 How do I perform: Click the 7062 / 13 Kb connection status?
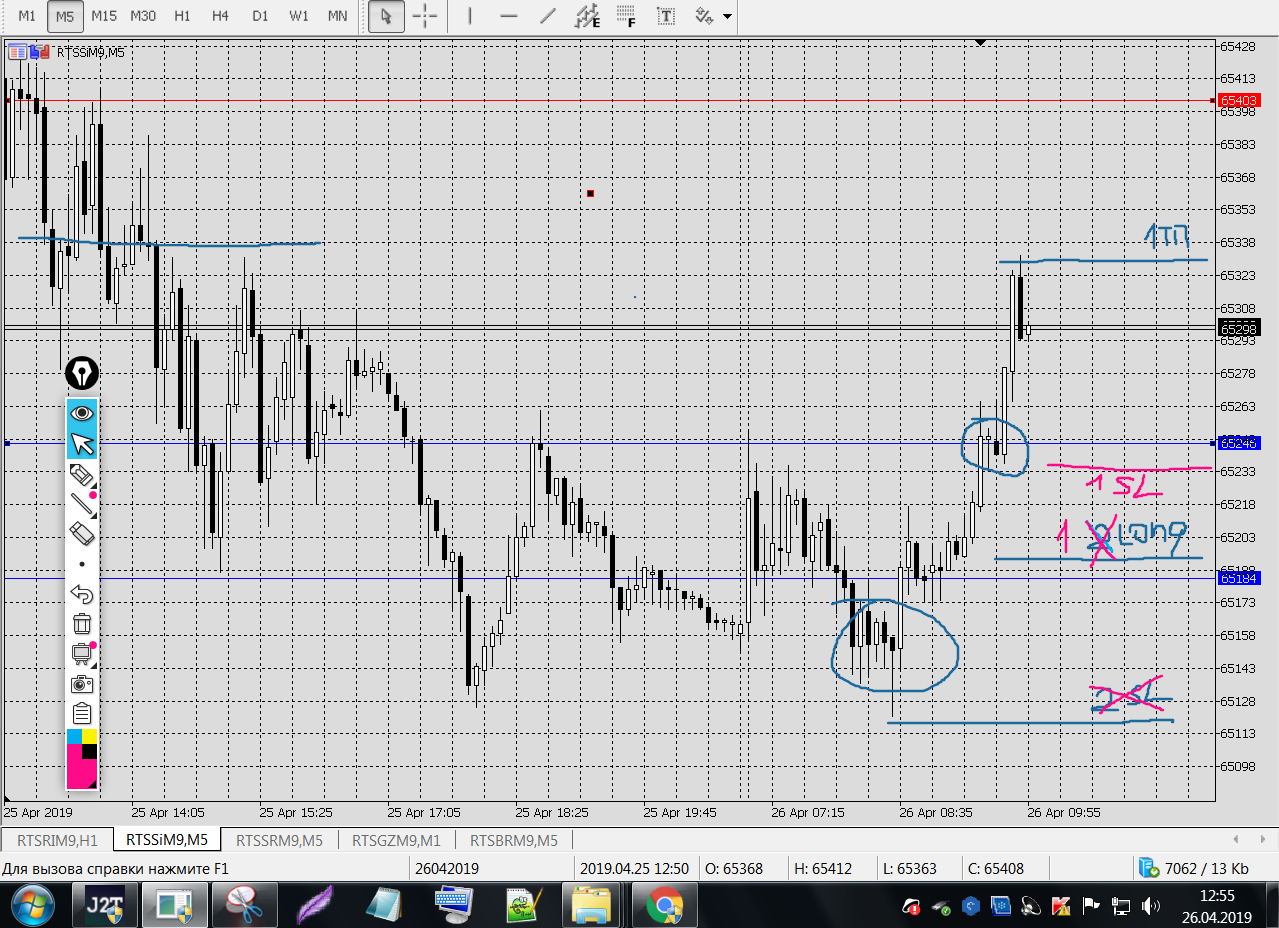click(1195, 868)
